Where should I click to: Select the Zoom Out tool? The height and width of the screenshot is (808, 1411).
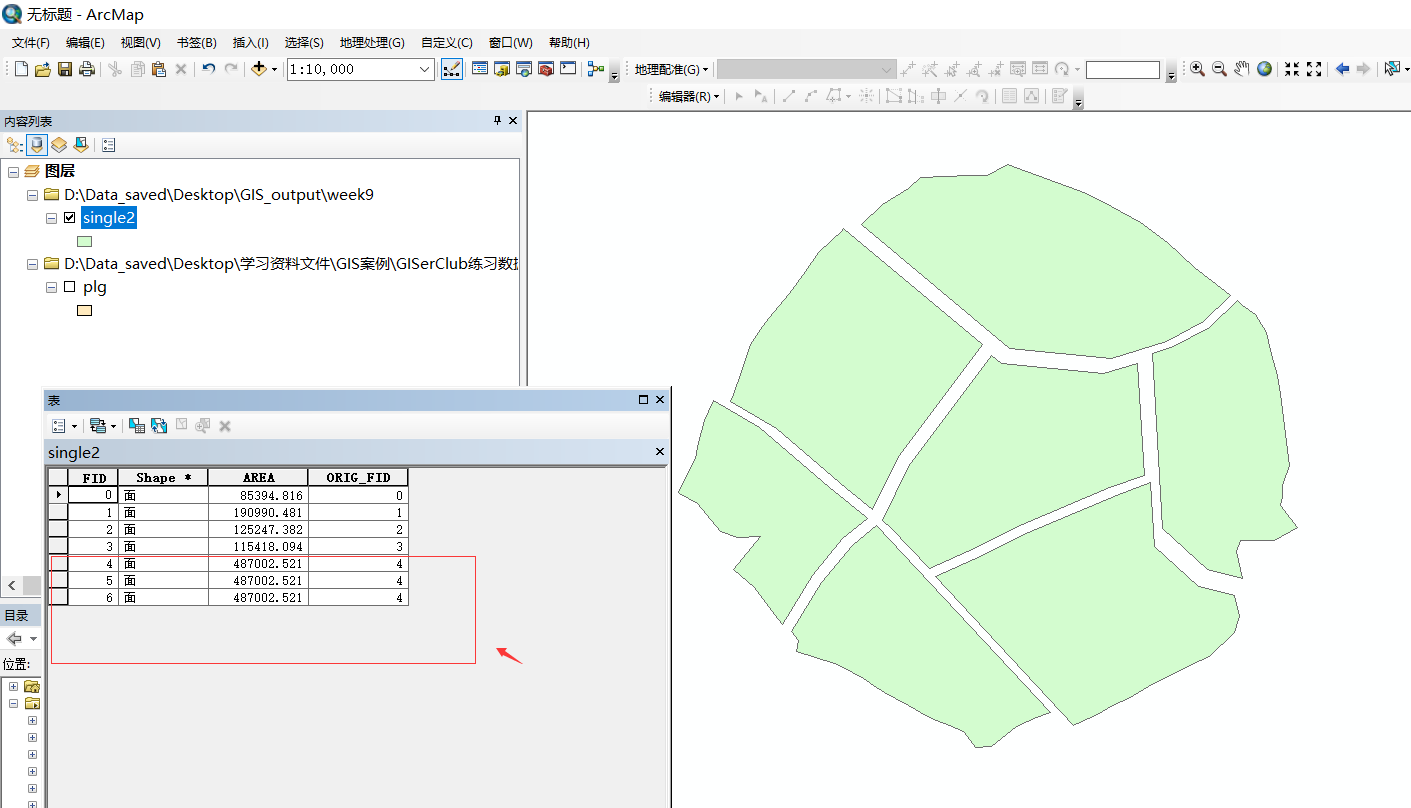coord(1219,69)
